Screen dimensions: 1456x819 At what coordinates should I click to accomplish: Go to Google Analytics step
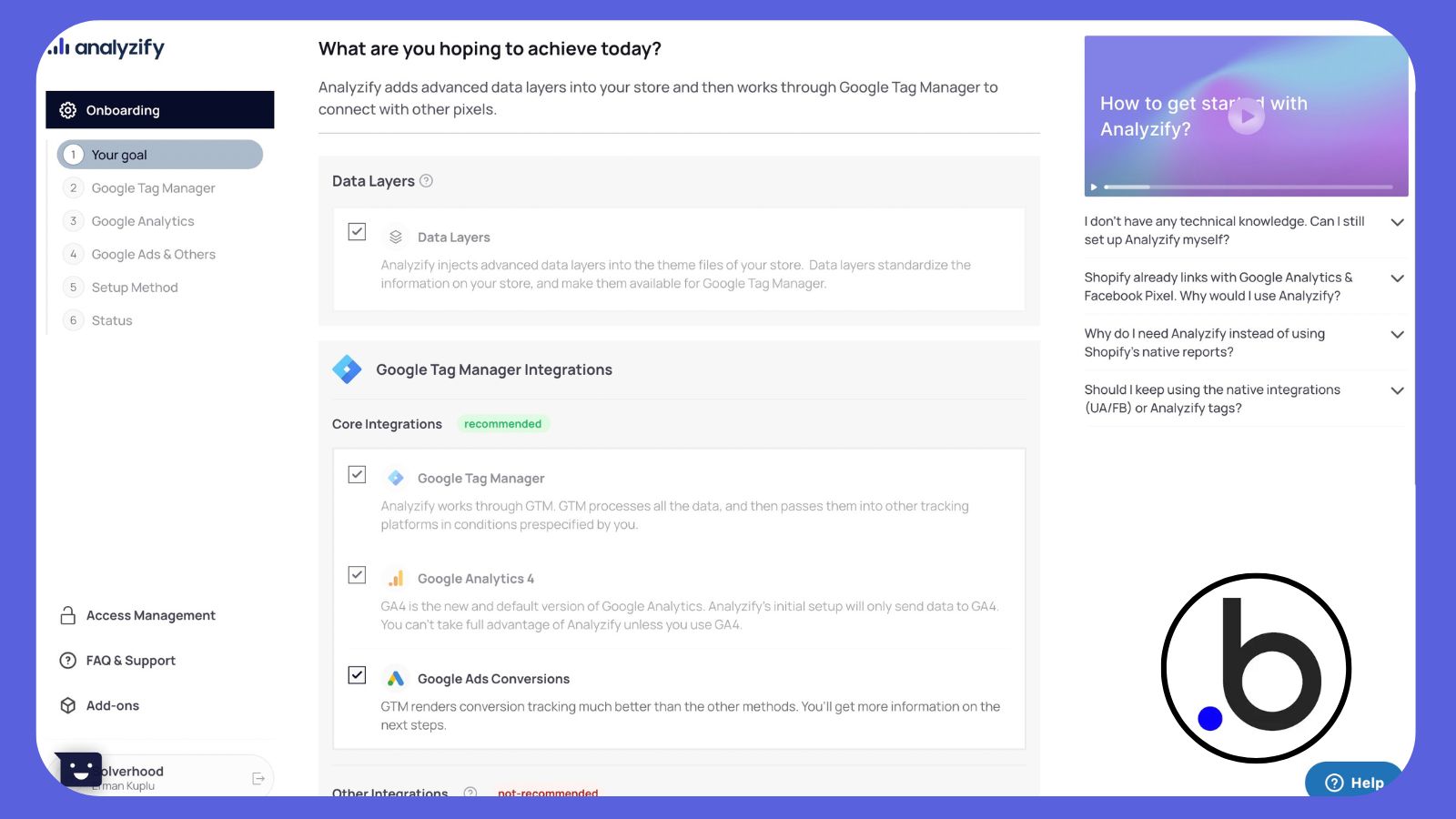[x=143, y=221]
